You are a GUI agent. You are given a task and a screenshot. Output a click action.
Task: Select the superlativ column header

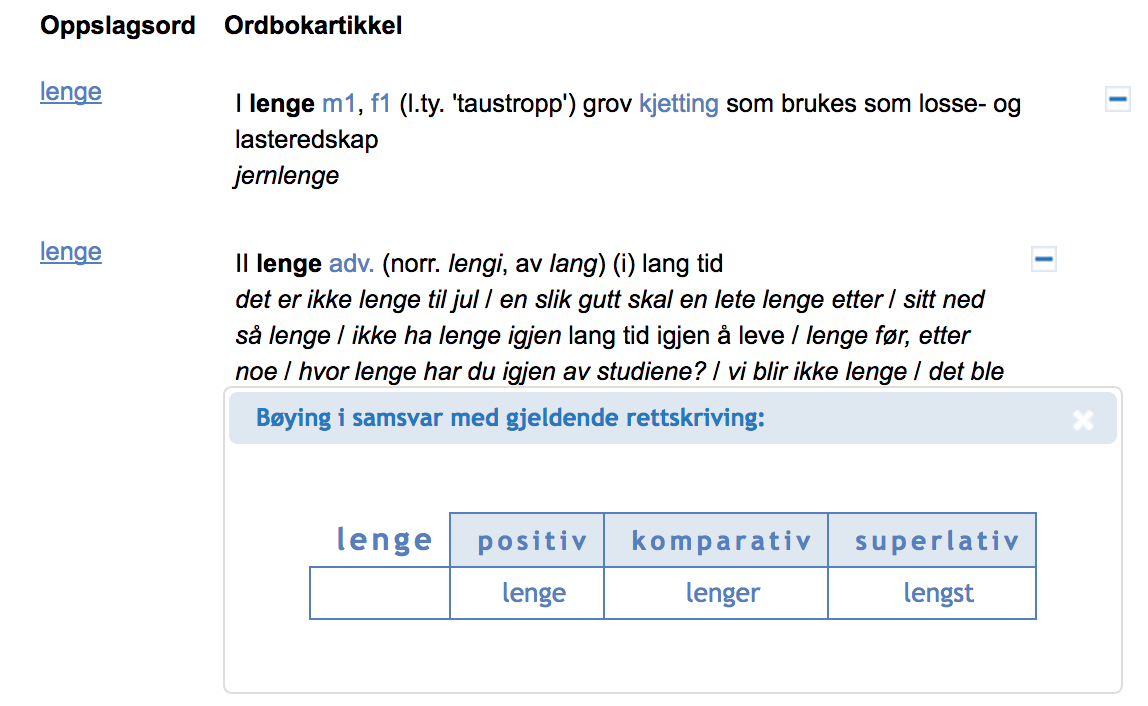click(x=932, y=540)
